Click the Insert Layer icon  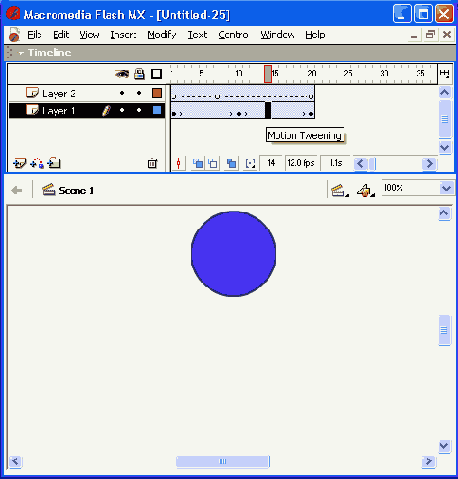tap(19, 163)
